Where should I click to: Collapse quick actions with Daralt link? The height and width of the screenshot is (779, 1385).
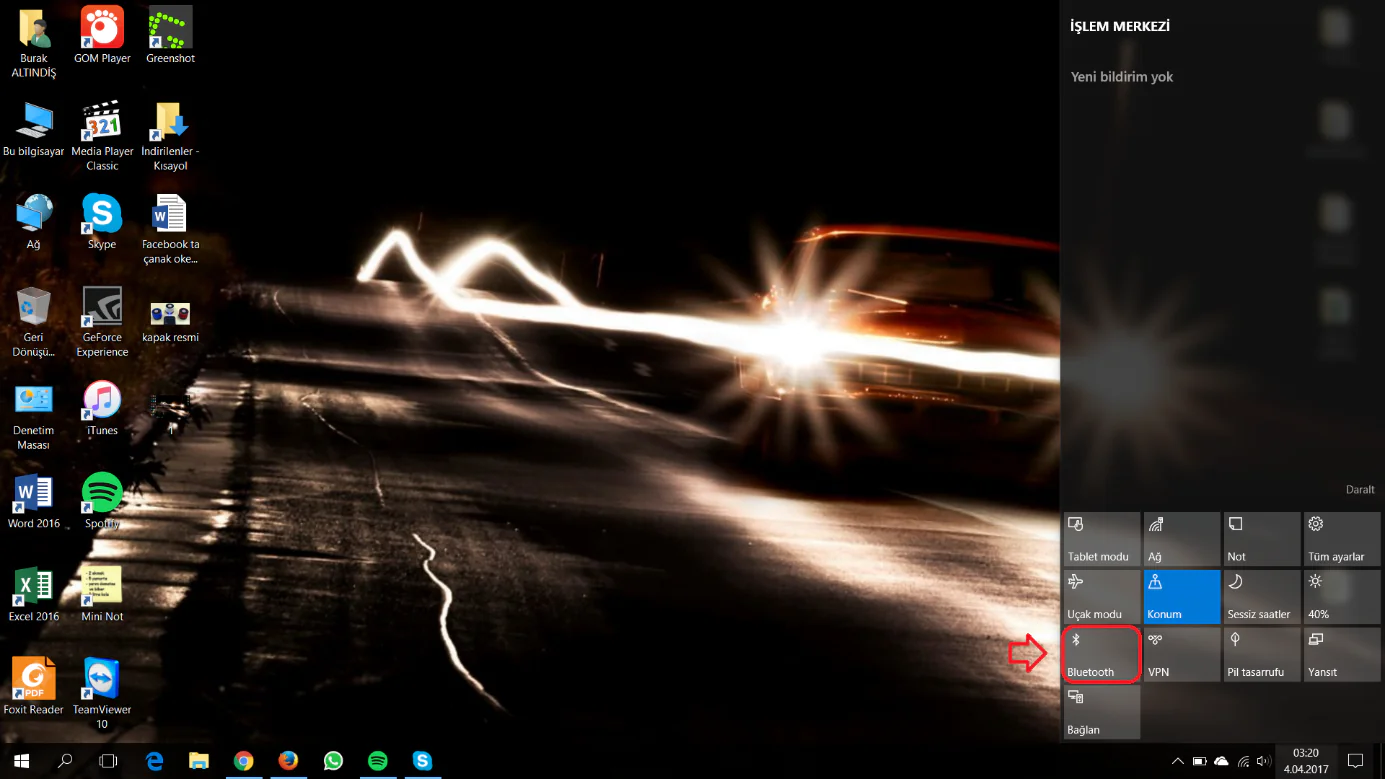click(x=1359, y=490)
